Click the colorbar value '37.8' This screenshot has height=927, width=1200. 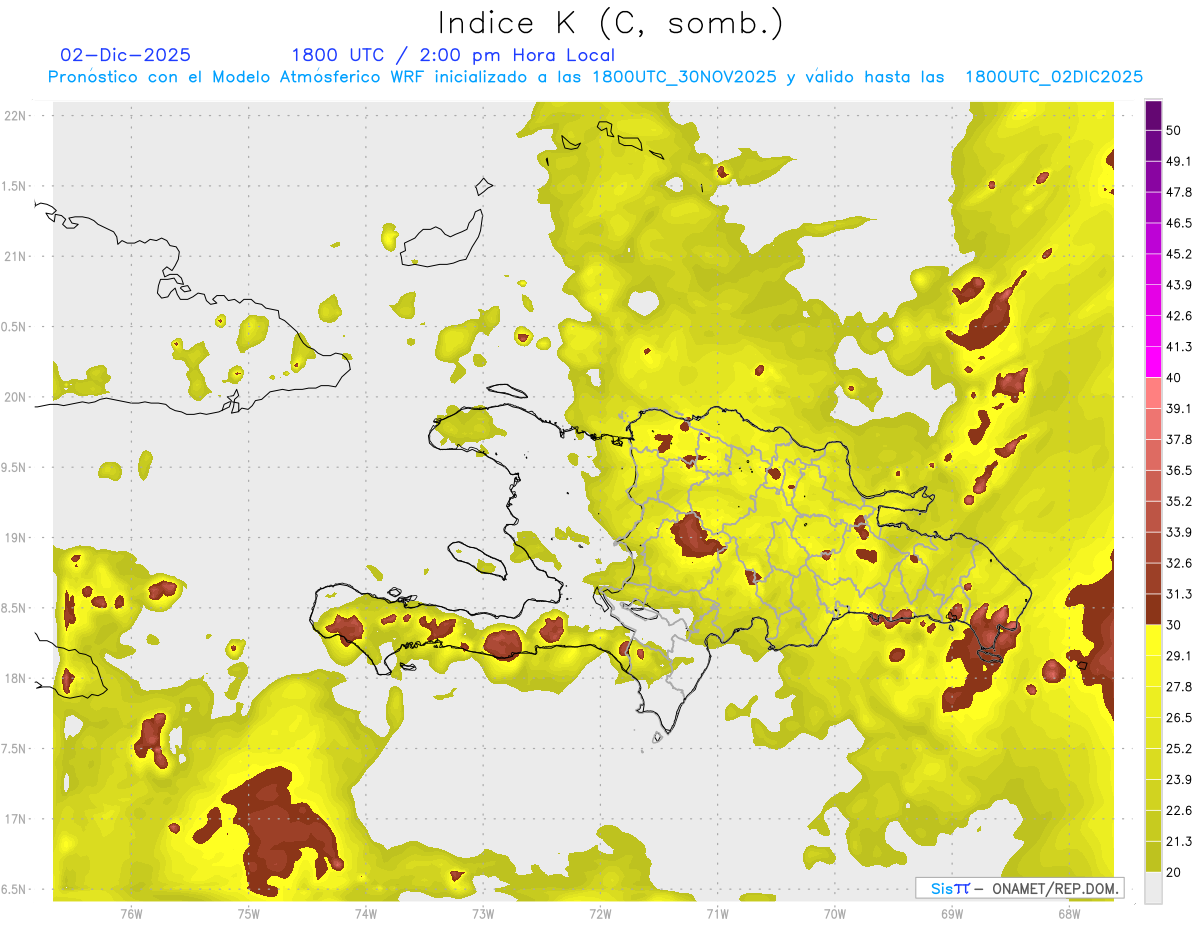[1178, 439]
